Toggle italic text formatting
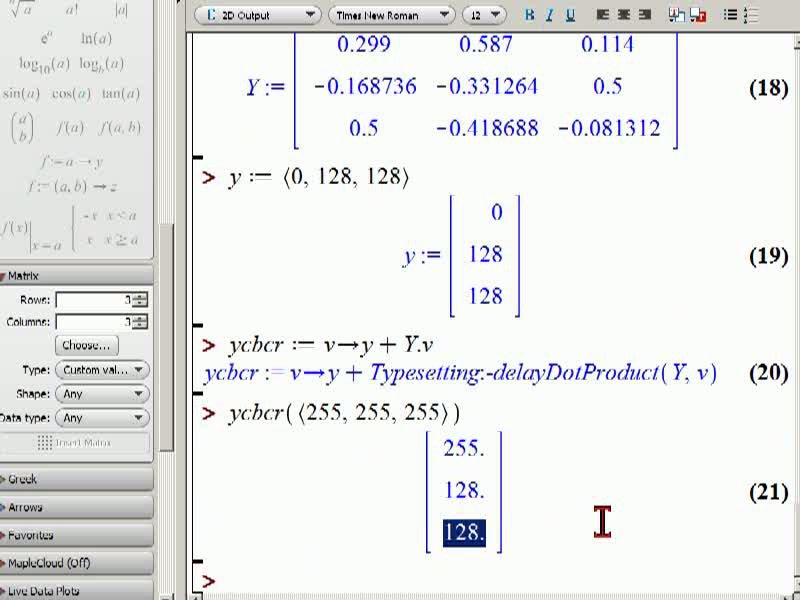 [x=549, y=15]
